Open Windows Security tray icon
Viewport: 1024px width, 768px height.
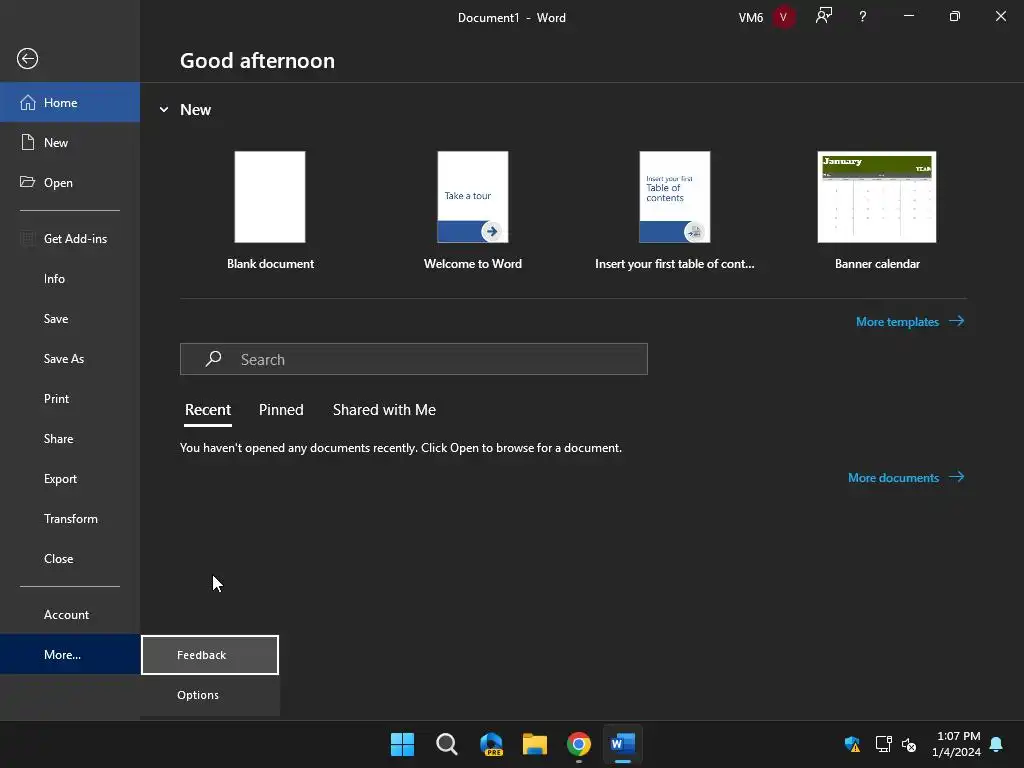[x=852, y=744]
